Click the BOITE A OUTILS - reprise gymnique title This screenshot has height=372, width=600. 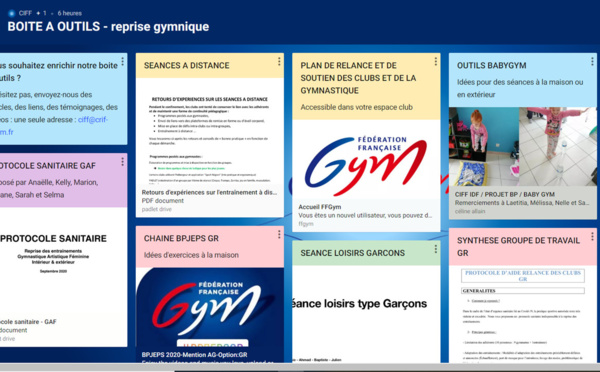click(x=108, y=26)
